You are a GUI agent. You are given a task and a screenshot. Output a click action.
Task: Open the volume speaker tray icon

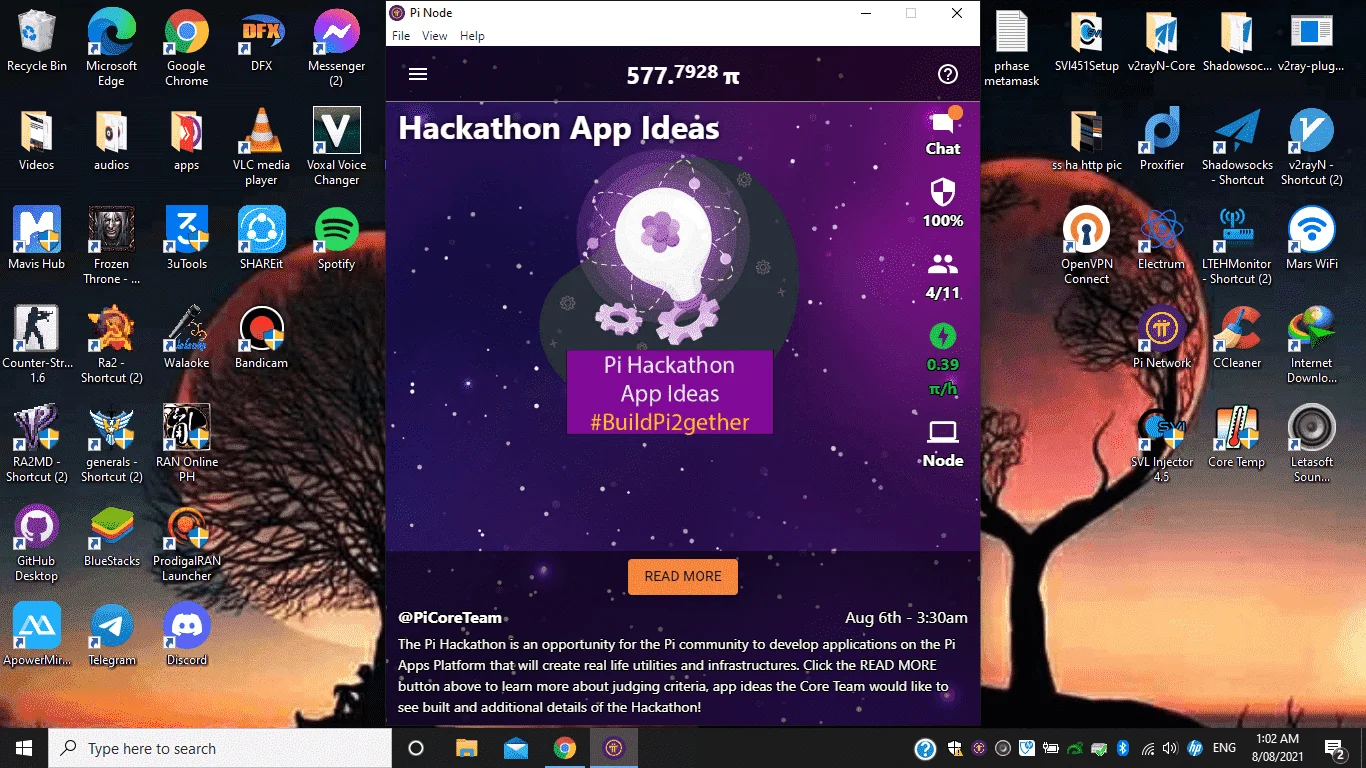click(x=1170, y=748)
